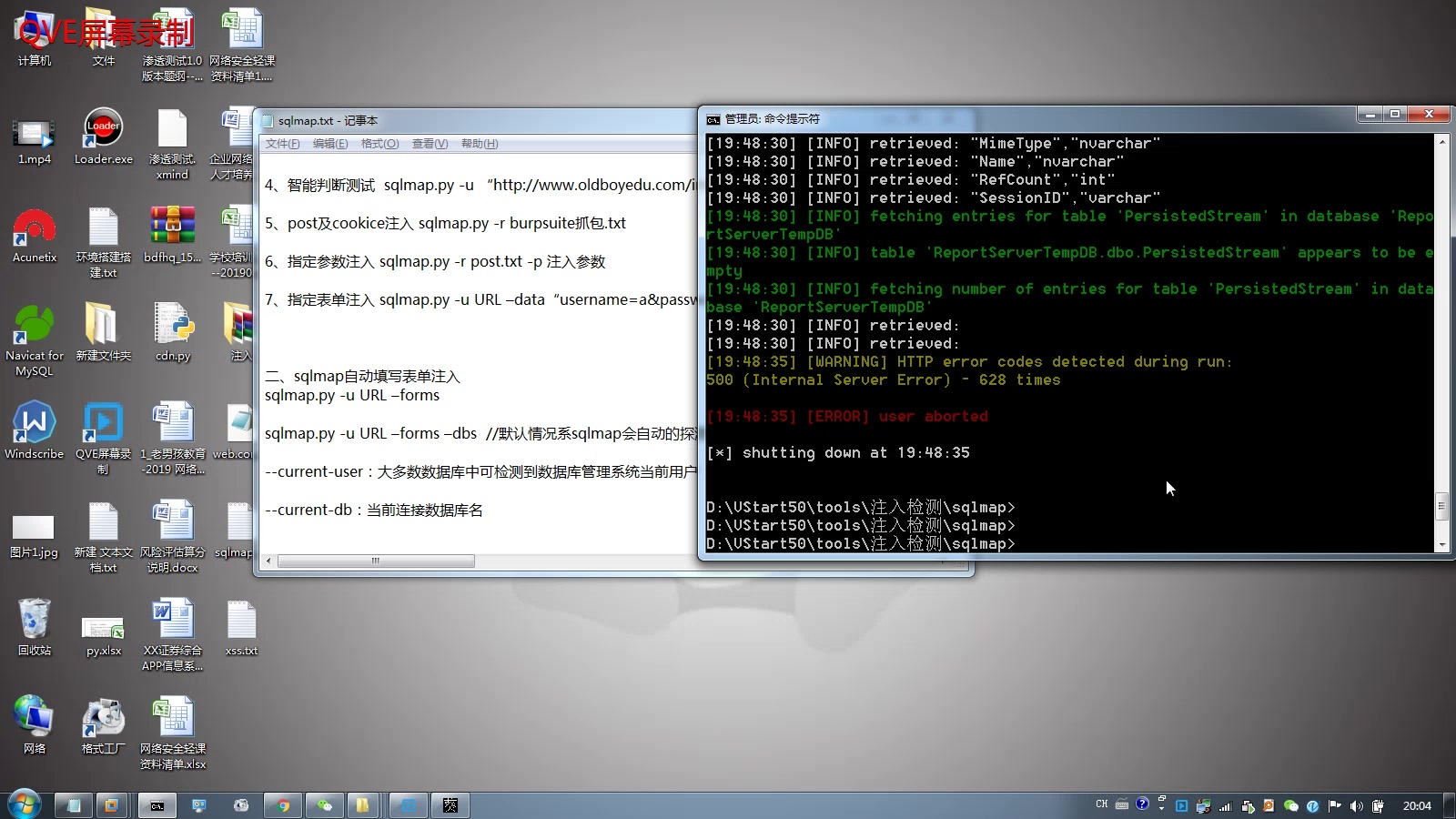Open 环境搭建搭建.txt desktop file
This screenshot has height=819, width=1456.
[x=104, y=241]
